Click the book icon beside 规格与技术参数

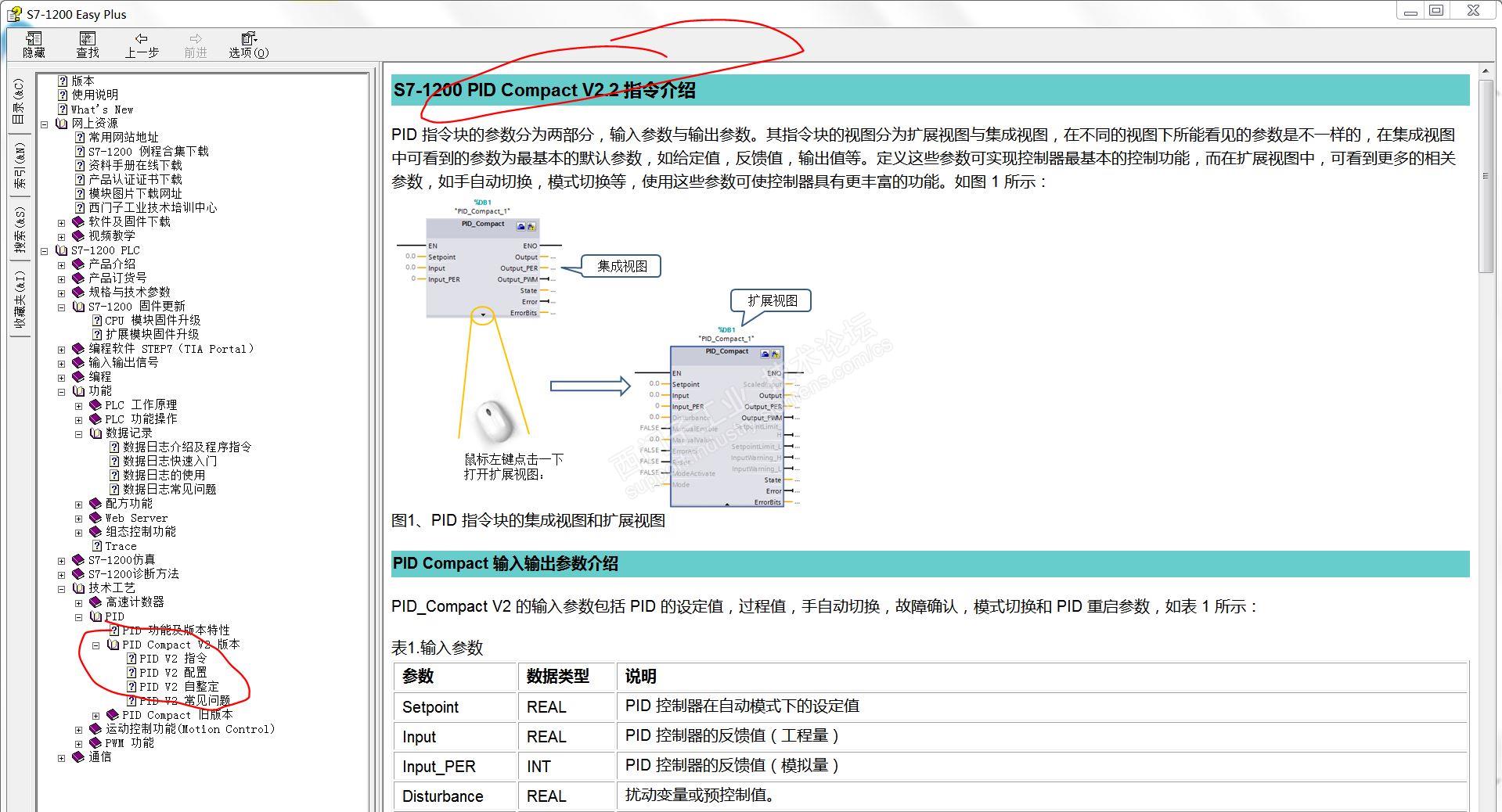pos(78,292)
